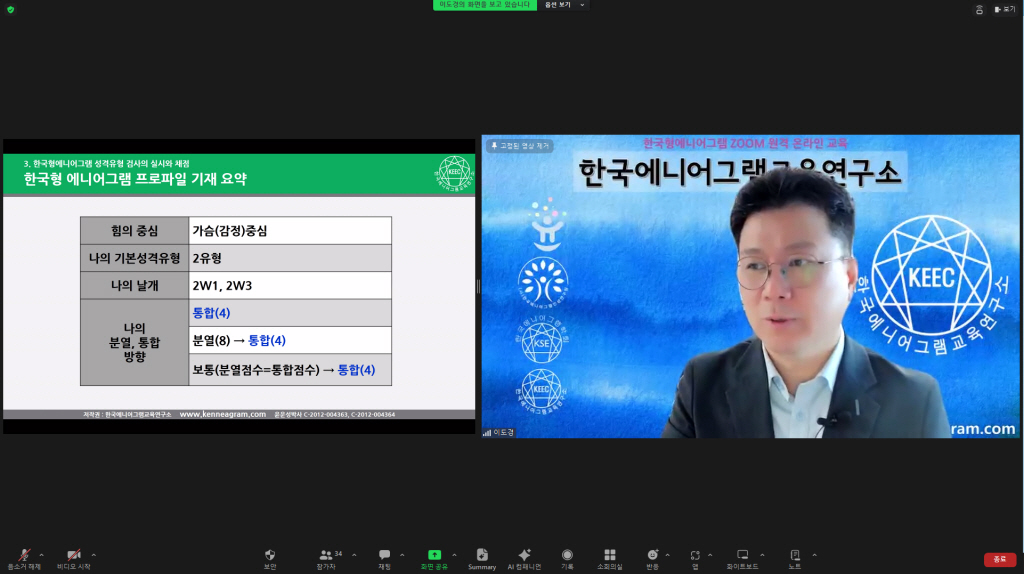The width and height of the screenshot is (1024, 574).
Task: Start video with the camera icon
Action: (73, 555)
